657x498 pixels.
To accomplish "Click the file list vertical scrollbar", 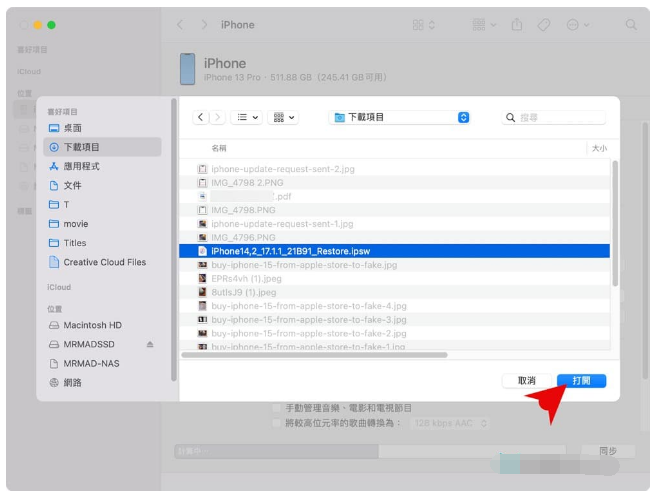I will click(x=615, y=224).
